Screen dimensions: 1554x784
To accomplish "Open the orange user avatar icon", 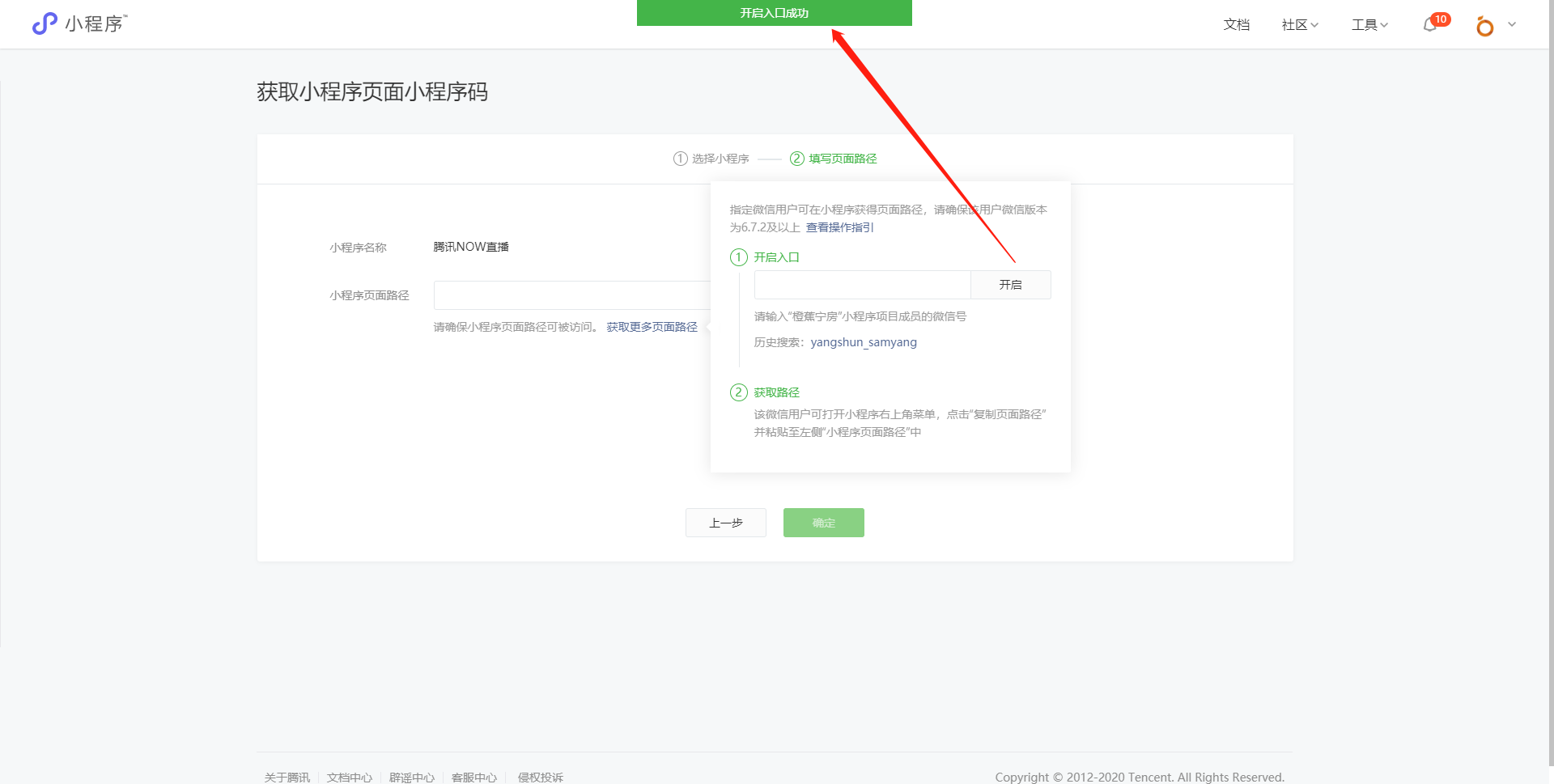I will pyautogui.click(x=1484, y=26).
